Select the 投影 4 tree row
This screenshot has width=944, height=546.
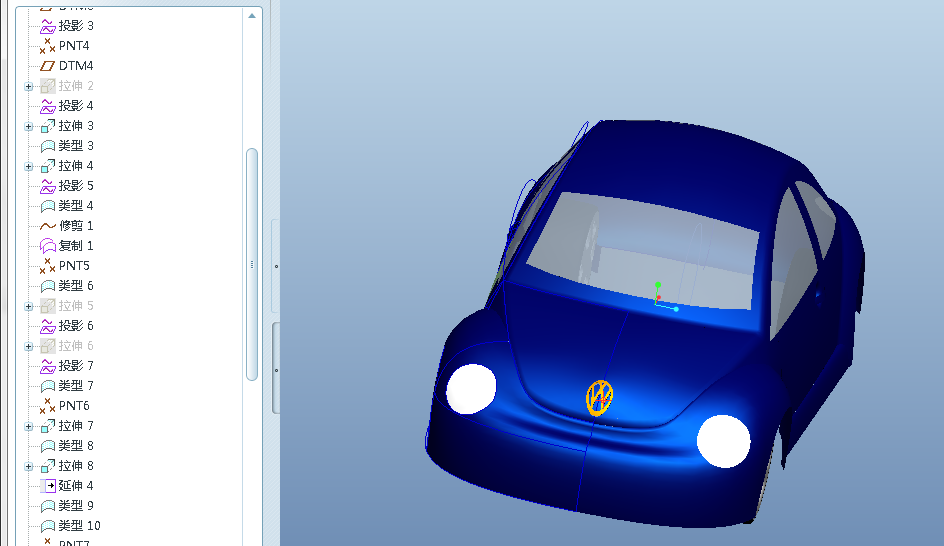(x=67, y=106)
